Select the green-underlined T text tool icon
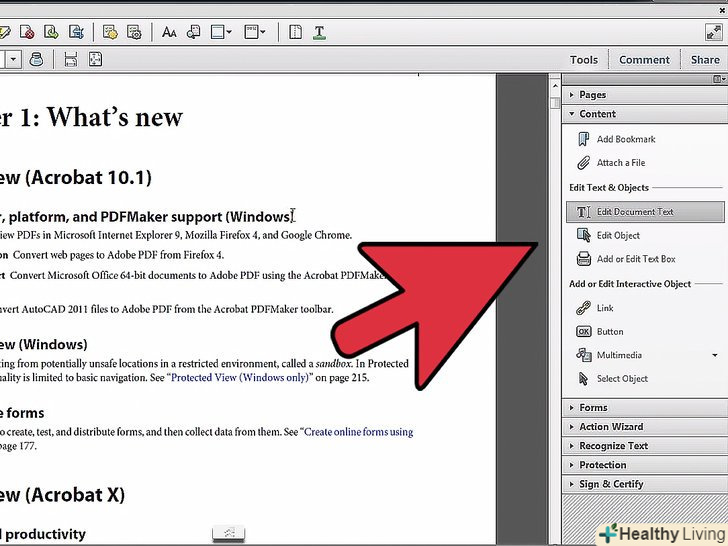Screen dimensions: 728x546 tap(319, 32)
